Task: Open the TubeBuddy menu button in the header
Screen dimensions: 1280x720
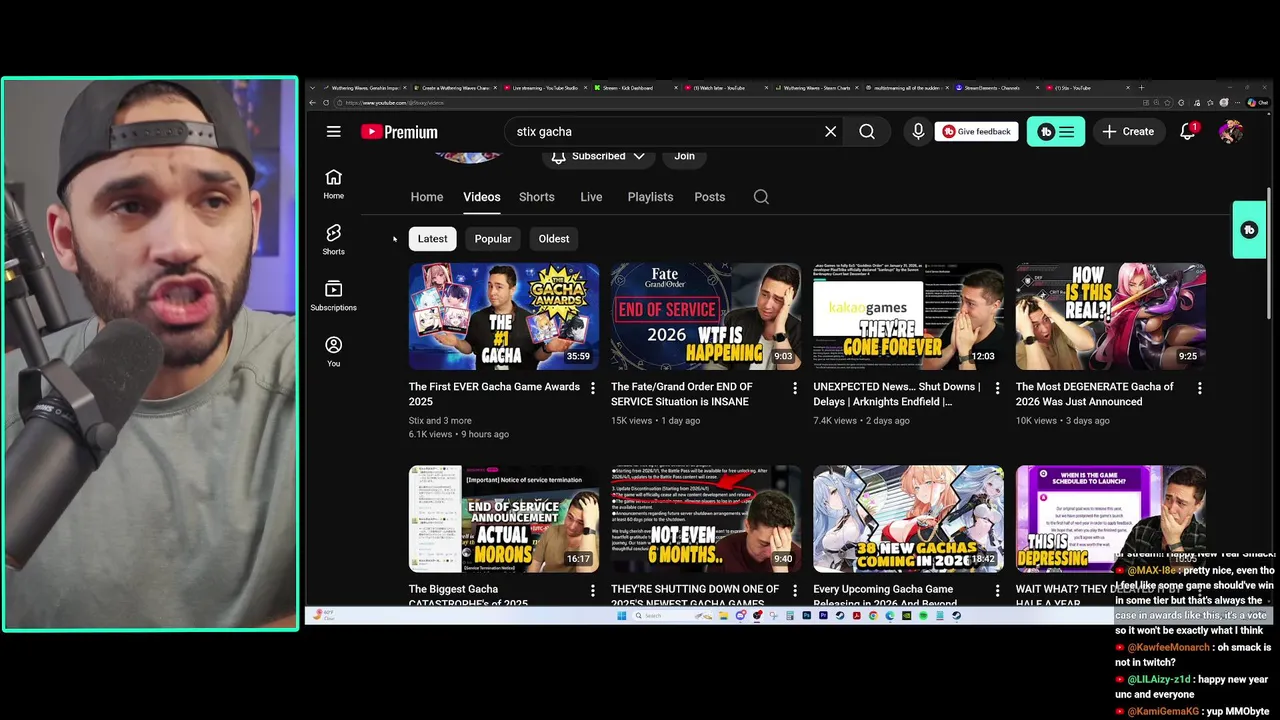Action: (x=1056, y=131)
